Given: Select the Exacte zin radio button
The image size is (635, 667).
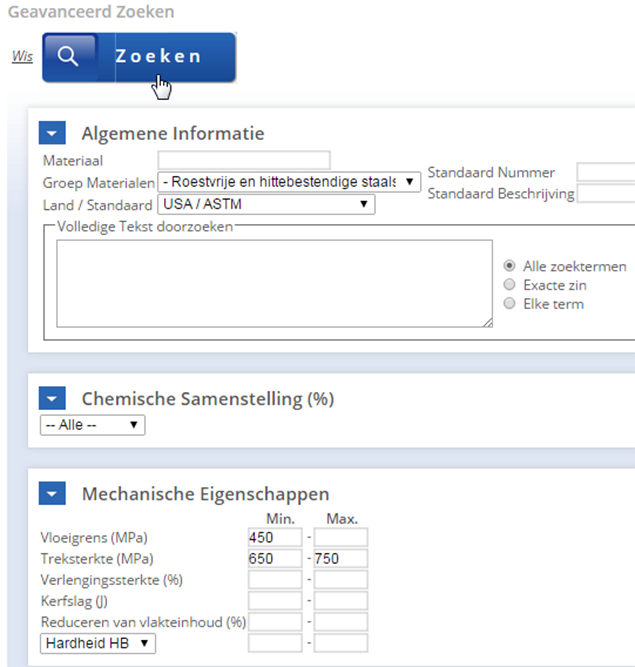Looking at the screenshot, I should (x=509, y=285).
